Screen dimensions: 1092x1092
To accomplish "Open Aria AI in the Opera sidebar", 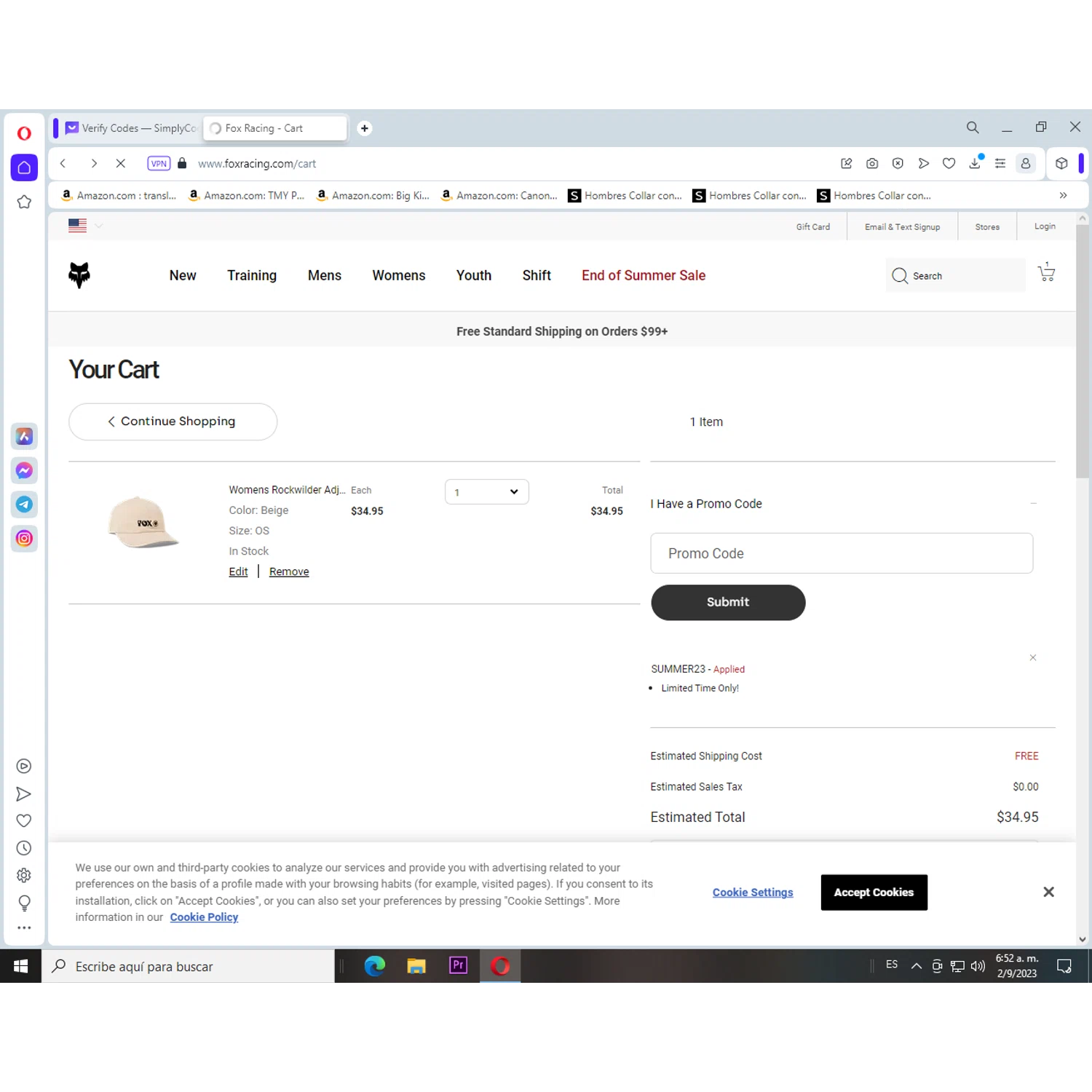I will pyautogui.click(x=24, y=436).
